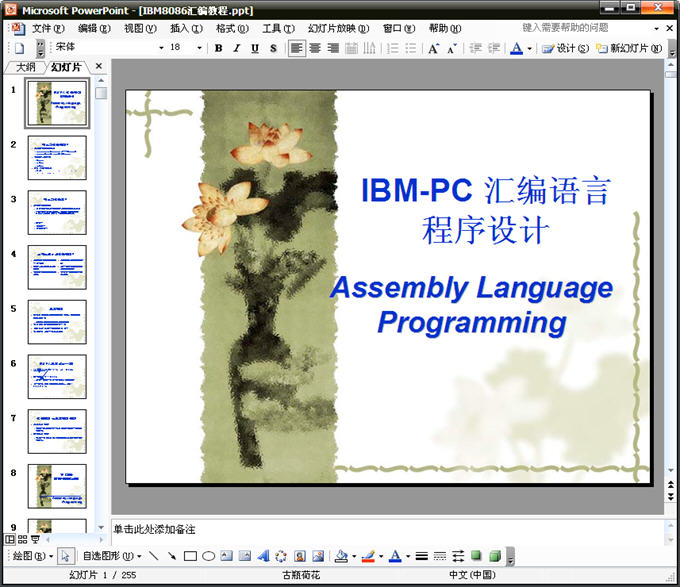The image size is (680, 587).
Task: Toggle underline formatting in toolbar
Action: click(255, 48)
